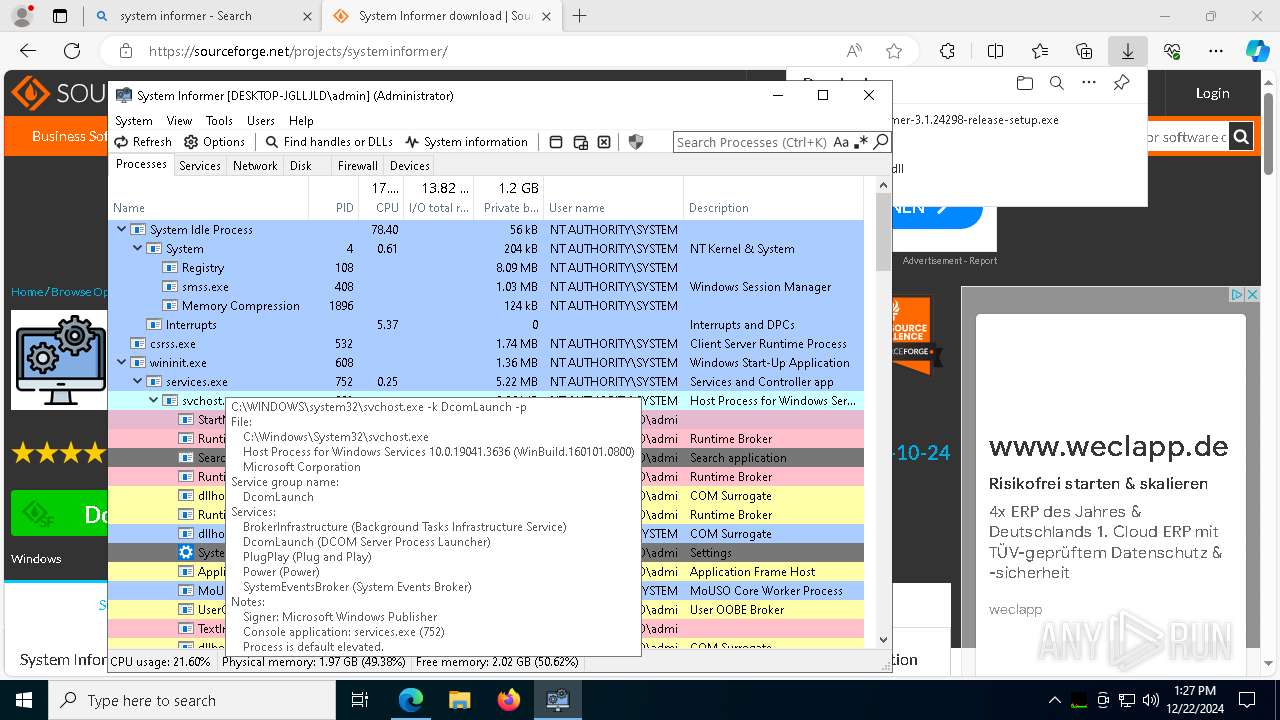Click MoUSO Core Worker Process description
The width and height of the screenshot is (1280, 720).
pyautogui.click(x=766, y=590)
